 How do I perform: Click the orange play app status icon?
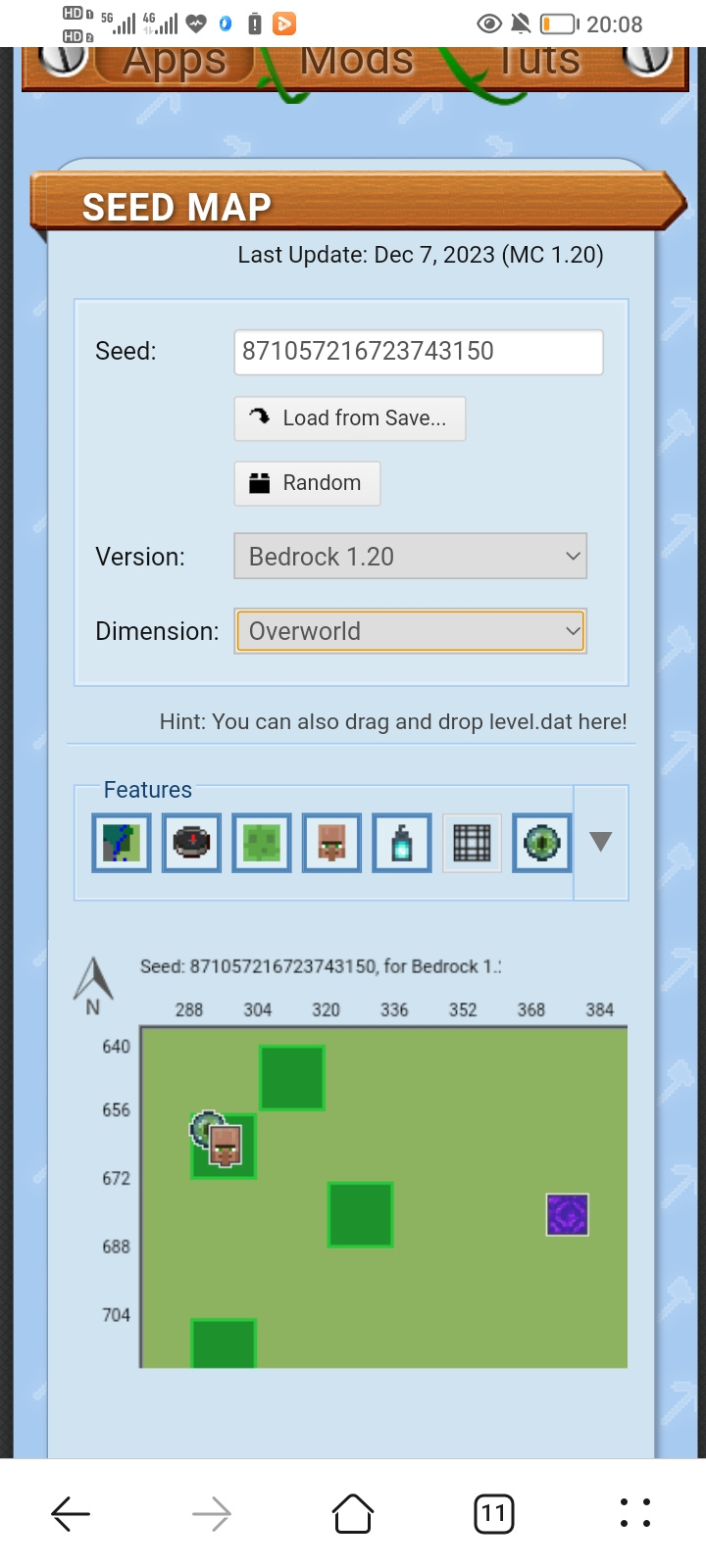284,24
